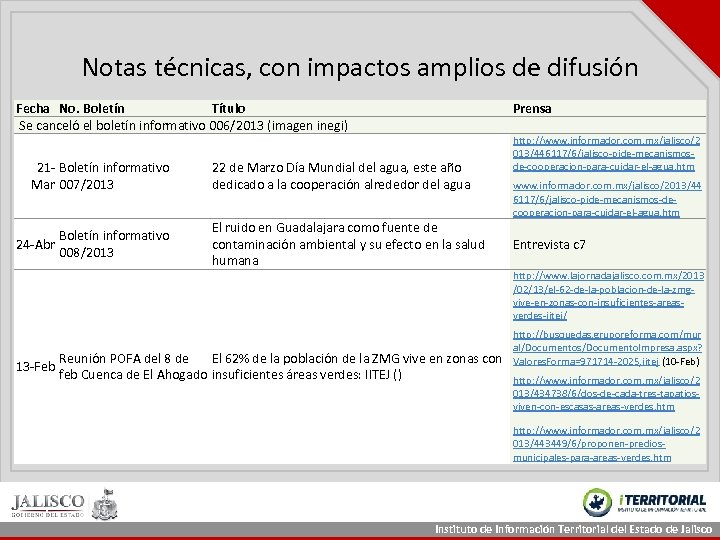Select the '21-Mar' date cell

tap(43, 176)
